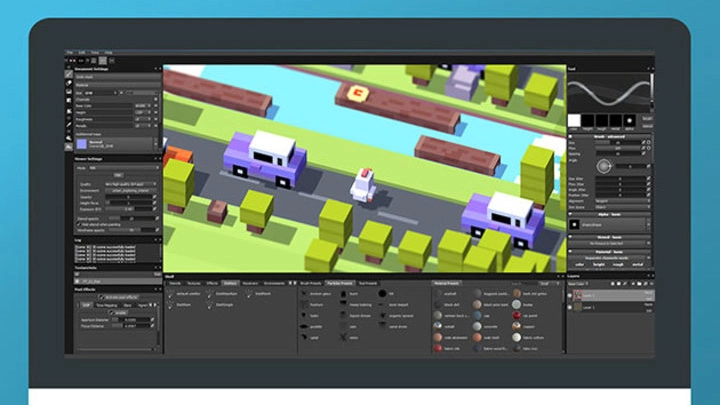
Task: Choose the copper material preset
Action: (523, 327)
